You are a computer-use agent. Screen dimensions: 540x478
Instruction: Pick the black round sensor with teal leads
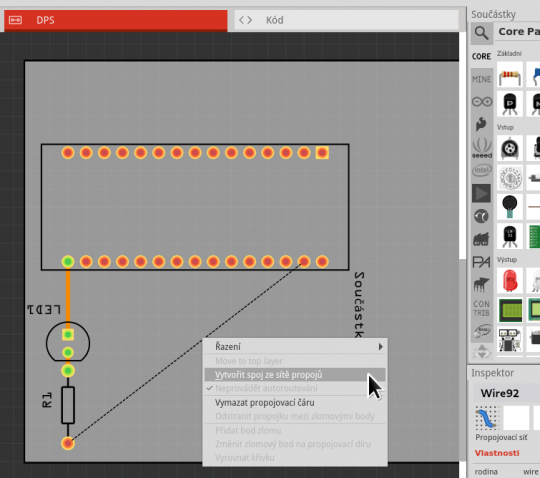click(x=510, y=207)
